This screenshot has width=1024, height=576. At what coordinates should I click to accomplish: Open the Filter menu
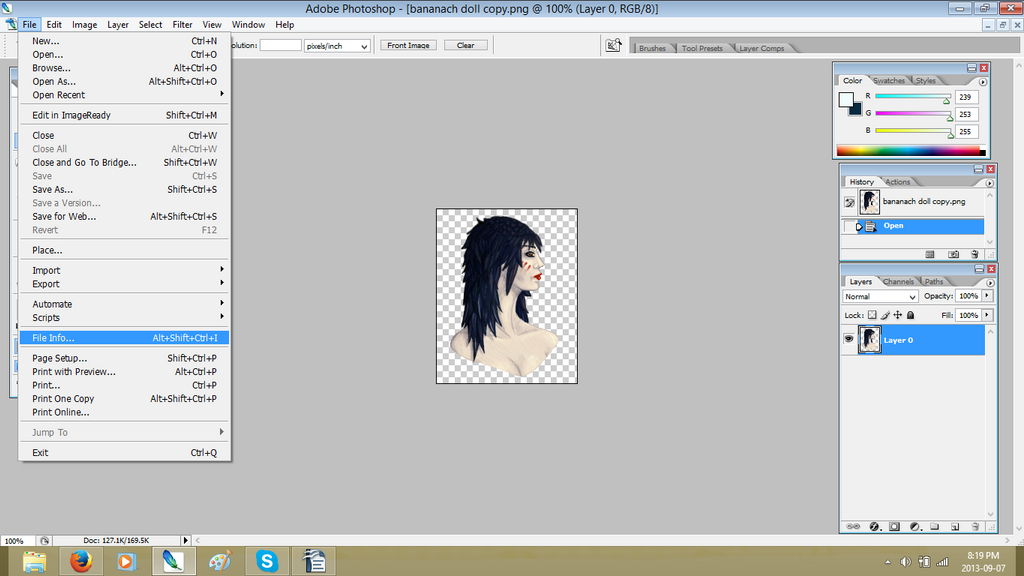tap(182, 25)
